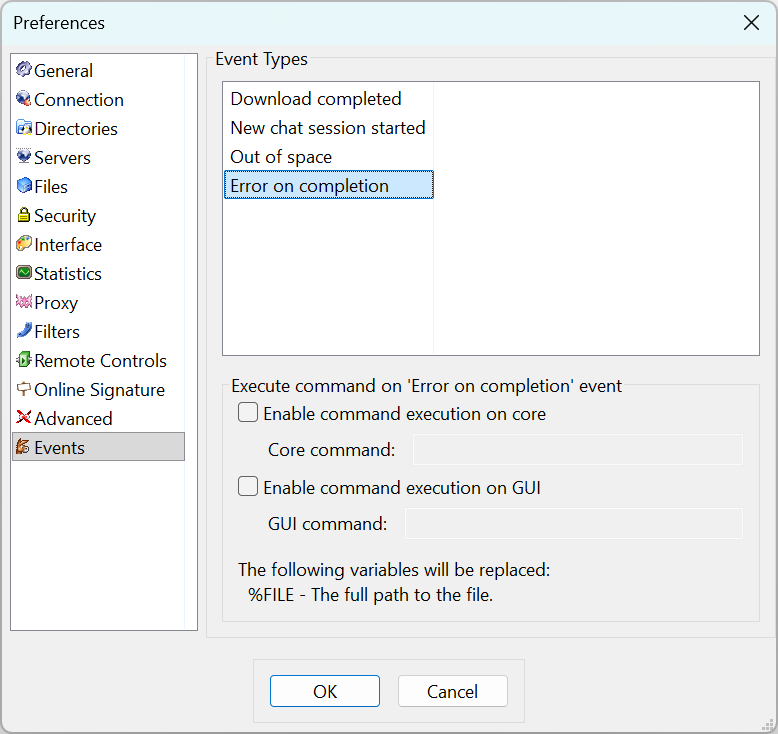Click the Servers icon in sidebar
This screenshot has height=734, width=778.
23,156
